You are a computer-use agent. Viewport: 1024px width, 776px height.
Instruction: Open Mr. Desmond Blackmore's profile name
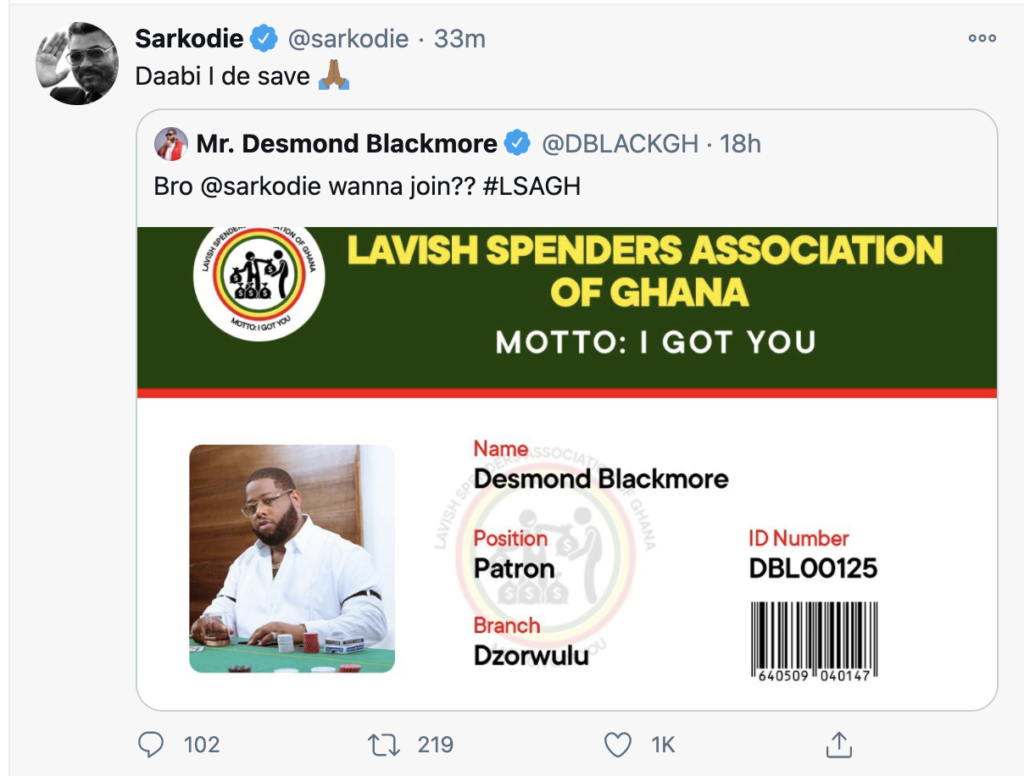coord(346,144)
